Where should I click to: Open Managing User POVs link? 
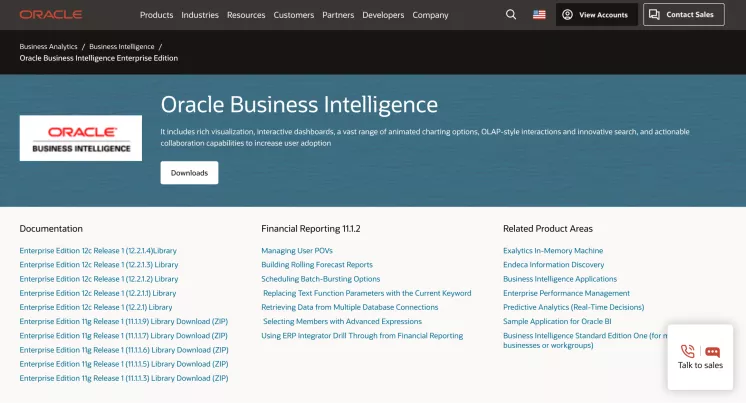[x=297, y=250]
